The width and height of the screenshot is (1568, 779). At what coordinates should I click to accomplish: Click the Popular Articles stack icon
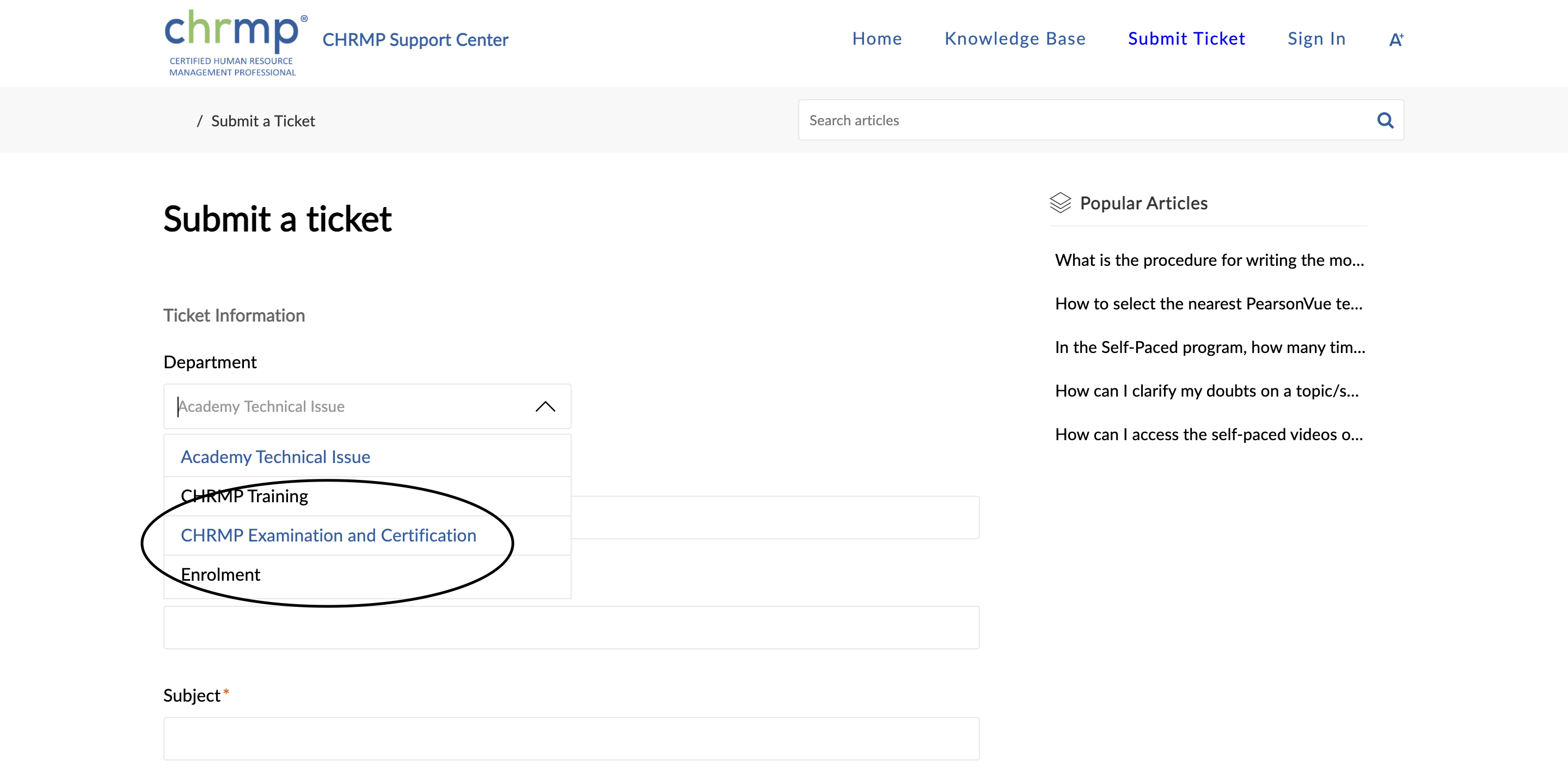(1059, 203)
